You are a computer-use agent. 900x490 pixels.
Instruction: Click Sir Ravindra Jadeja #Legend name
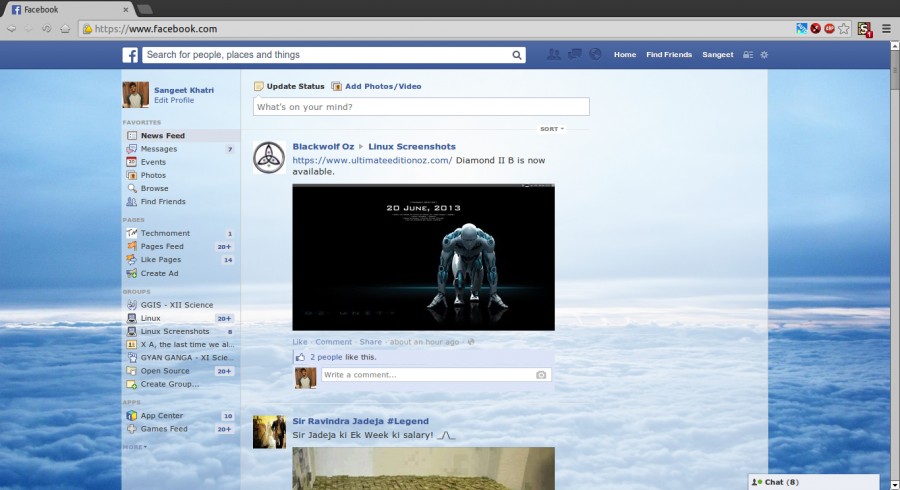click(360, 421)
